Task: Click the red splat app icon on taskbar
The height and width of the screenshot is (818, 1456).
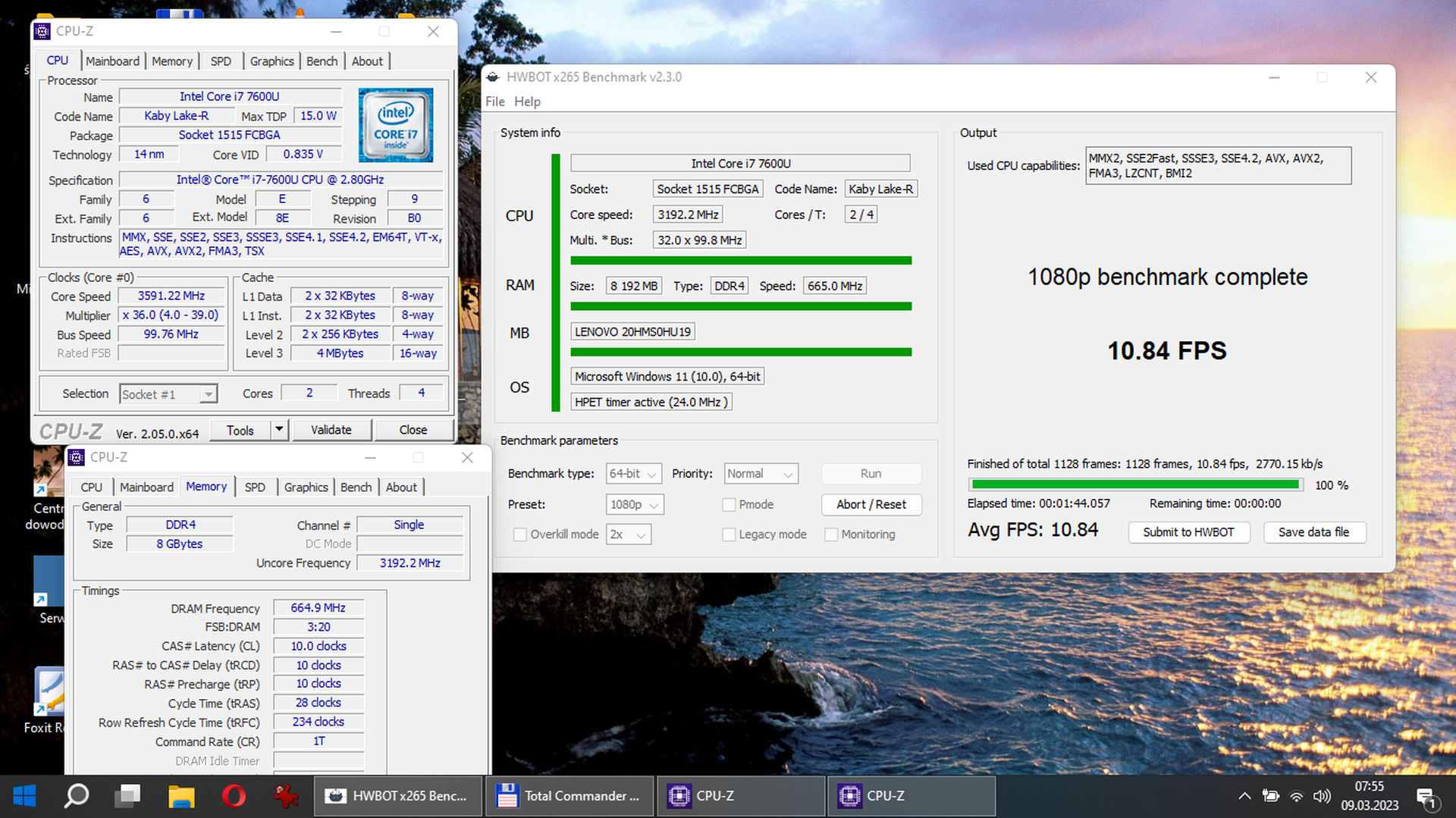Action: click(286, 796)
